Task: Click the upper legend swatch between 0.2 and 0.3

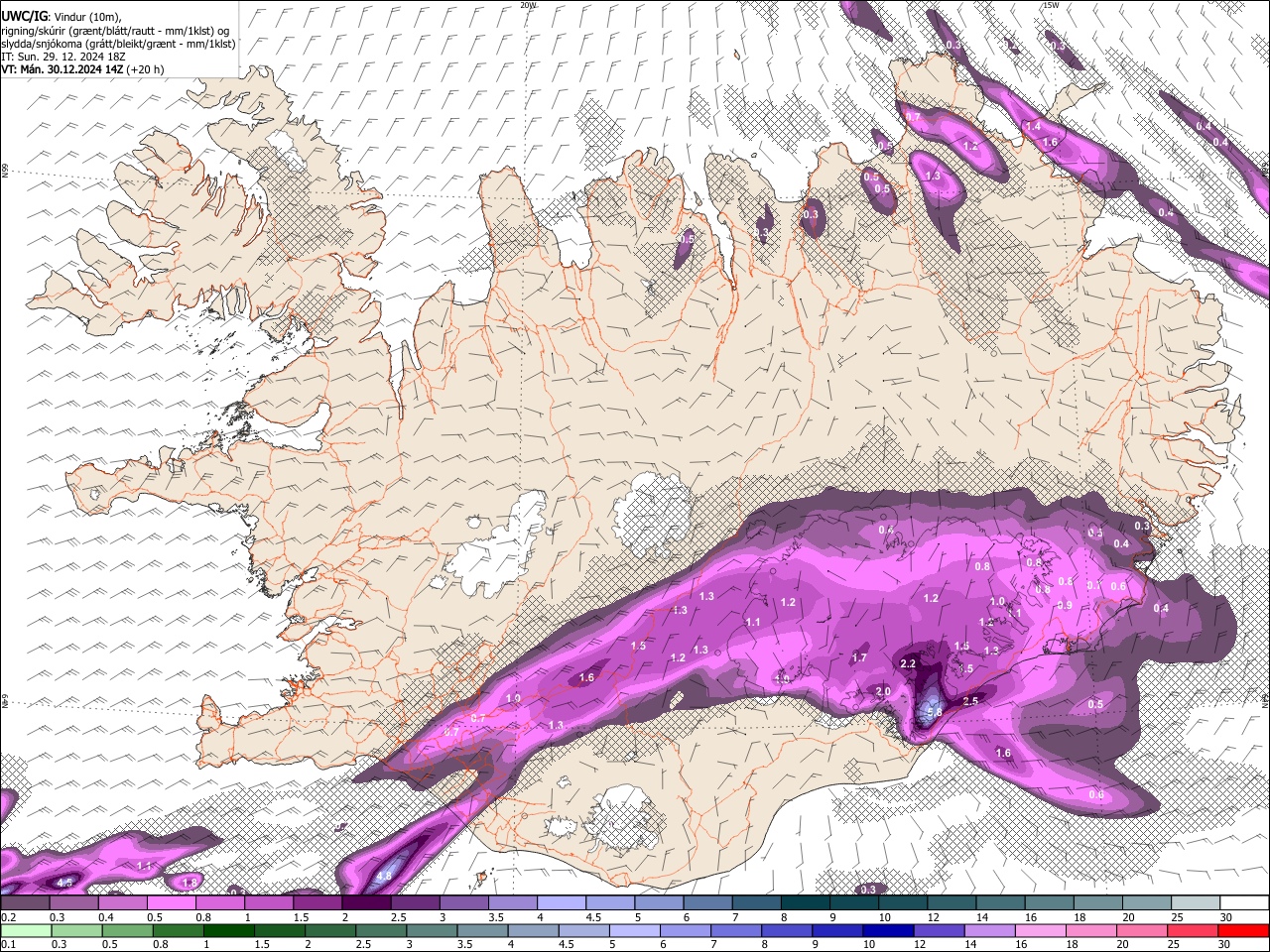Action: click(25, 903)
